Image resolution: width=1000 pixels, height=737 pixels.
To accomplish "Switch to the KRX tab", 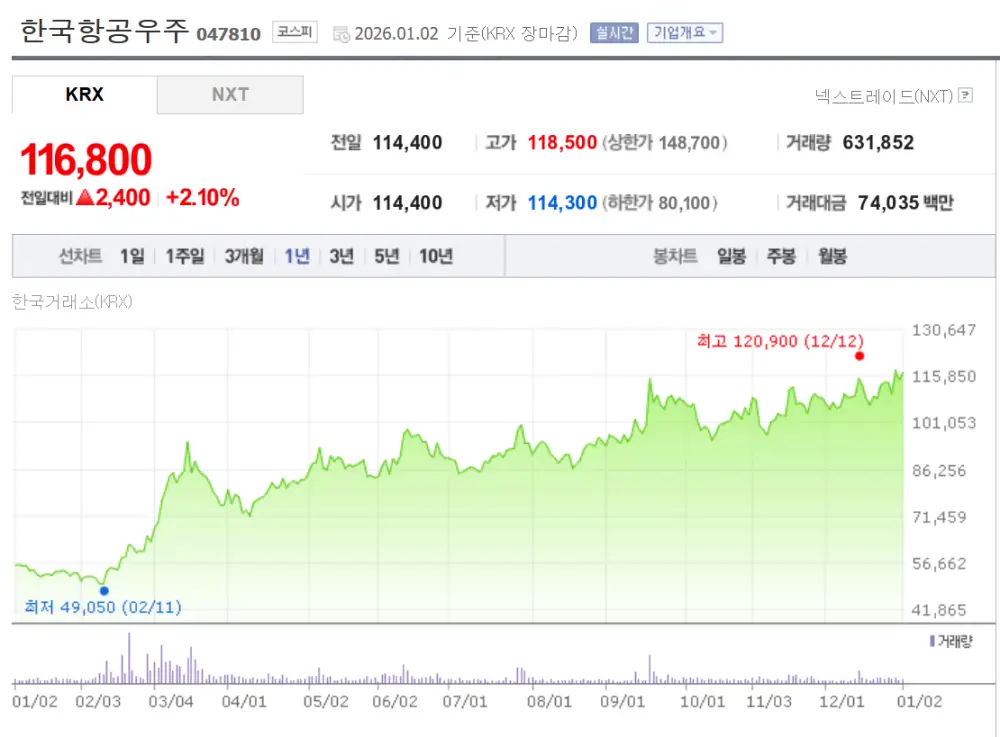I will [x=84, y=94].
